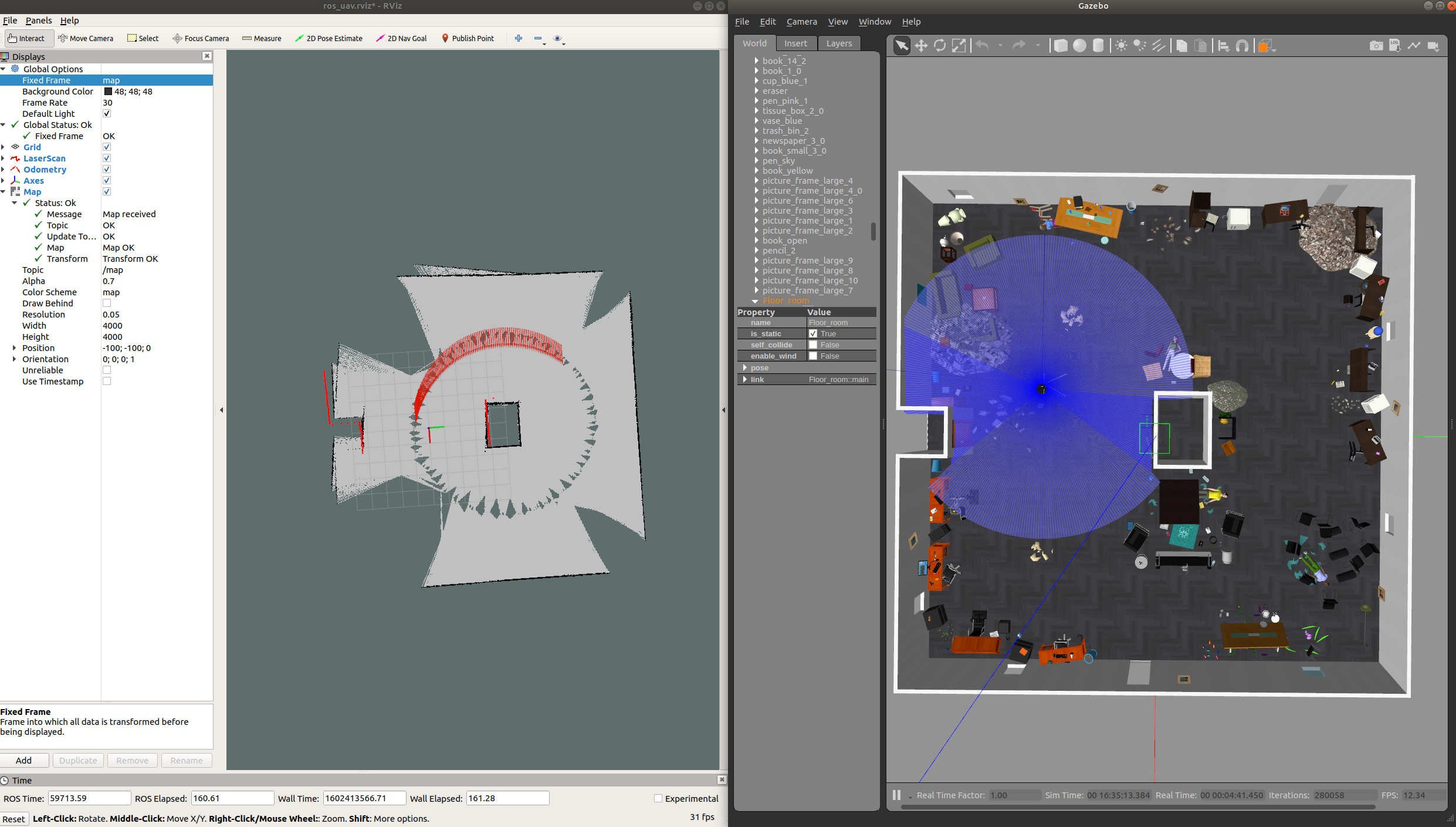Click the Add display button

(x=24, y=760)
